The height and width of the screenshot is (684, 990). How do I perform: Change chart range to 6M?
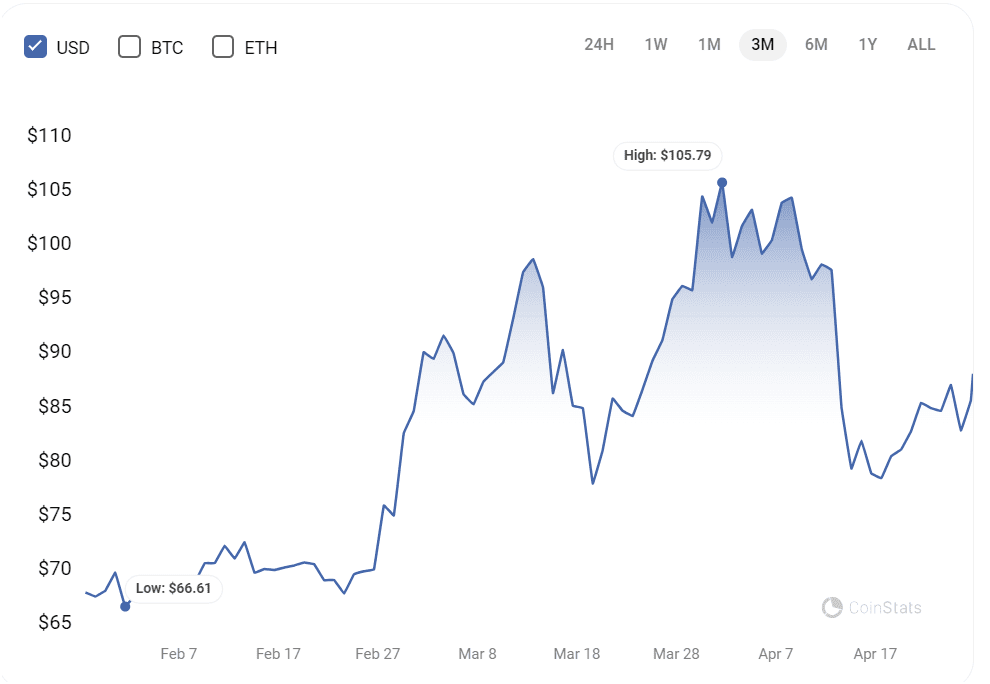(x=816, y=44)
